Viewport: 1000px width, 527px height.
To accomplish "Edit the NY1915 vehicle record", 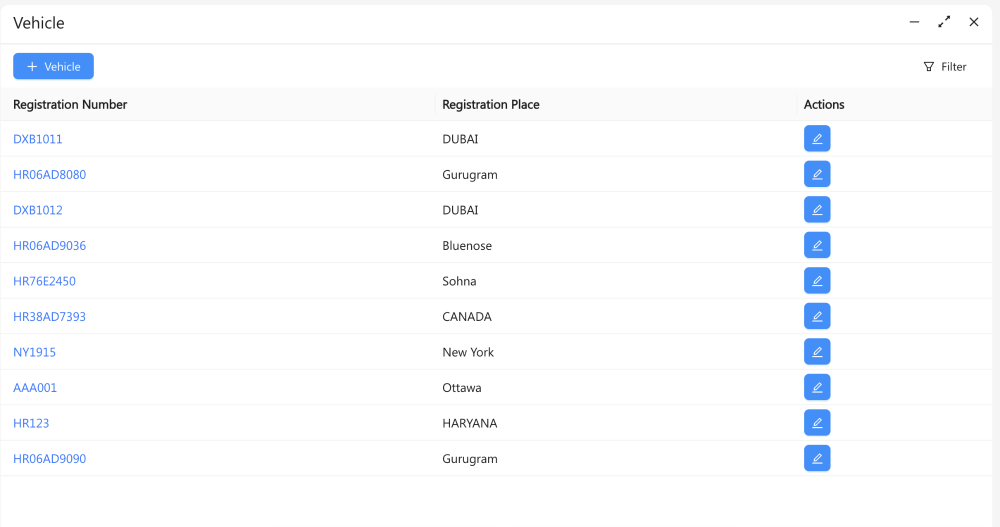I will point(817,352).
